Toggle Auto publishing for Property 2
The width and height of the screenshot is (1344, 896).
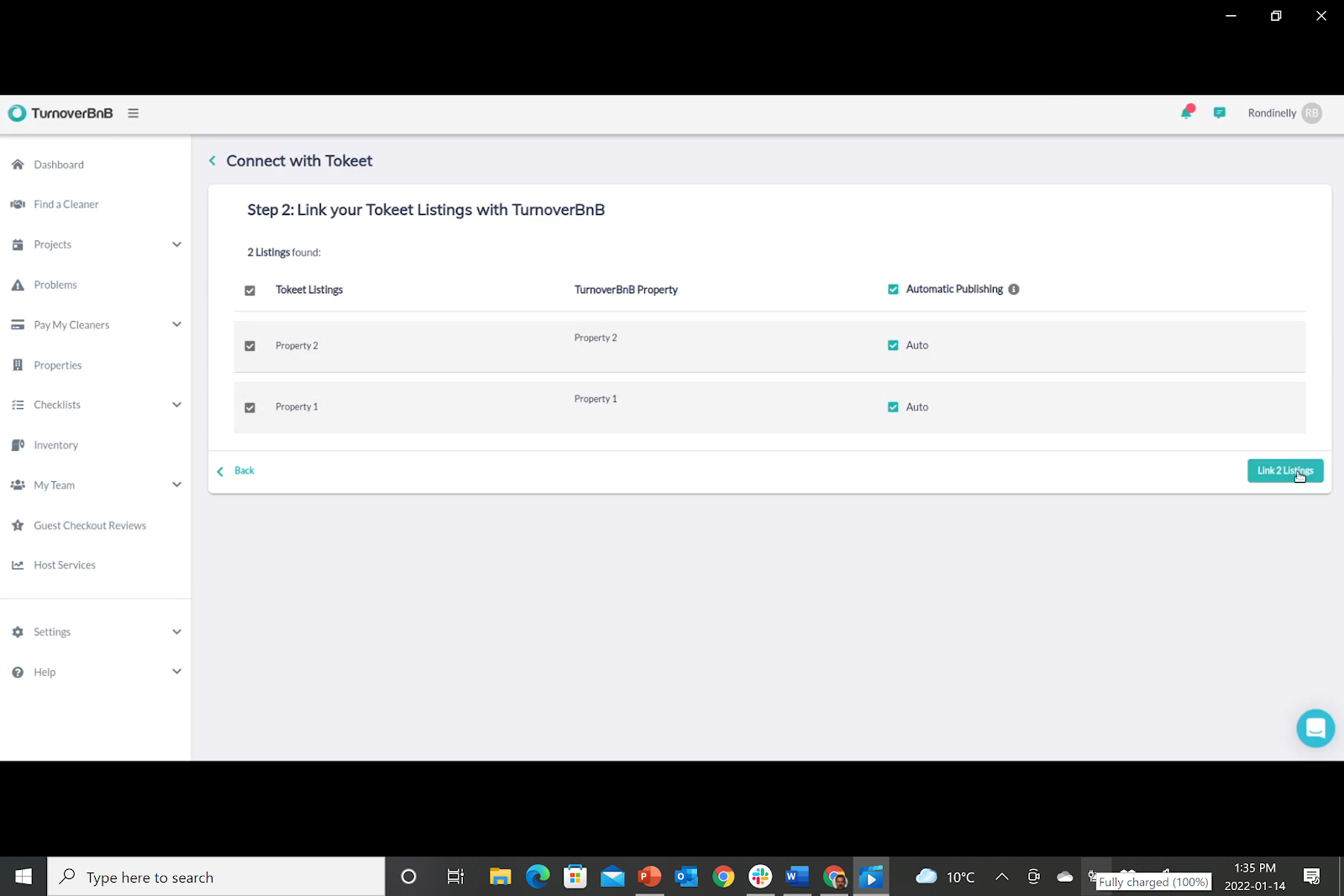point(893,345)
